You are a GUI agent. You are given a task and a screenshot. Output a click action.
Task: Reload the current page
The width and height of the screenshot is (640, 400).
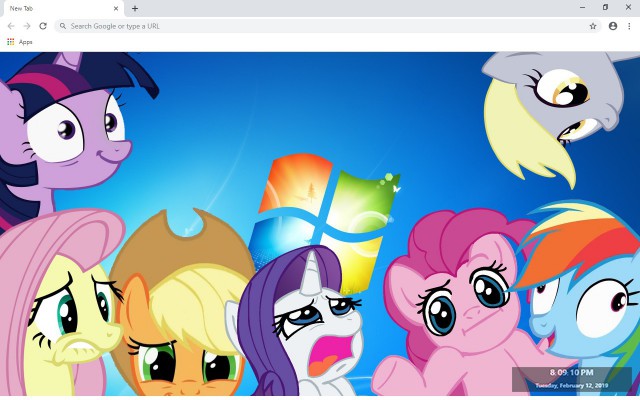click(x=43, y=26)
